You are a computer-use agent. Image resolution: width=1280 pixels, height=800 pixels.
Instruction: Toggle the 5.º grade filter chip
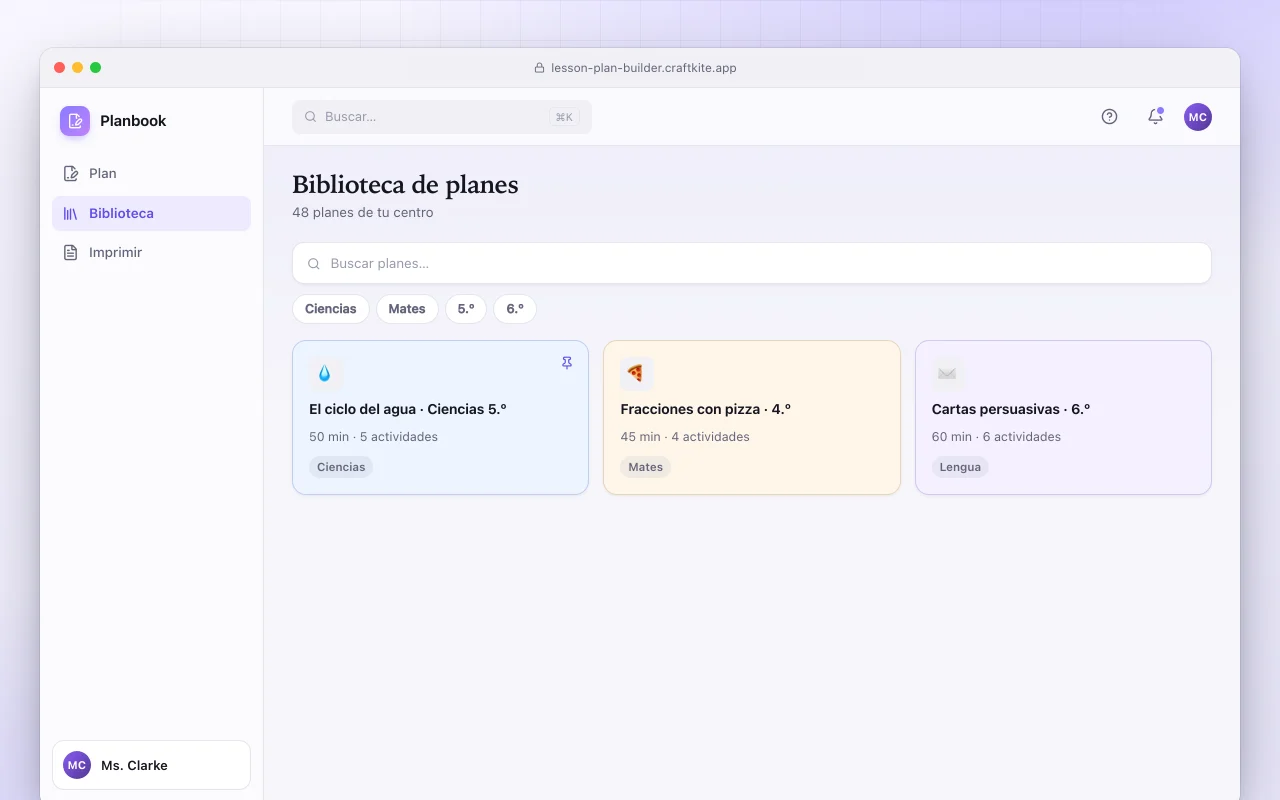pyautogui.click(x=466, y=309)
